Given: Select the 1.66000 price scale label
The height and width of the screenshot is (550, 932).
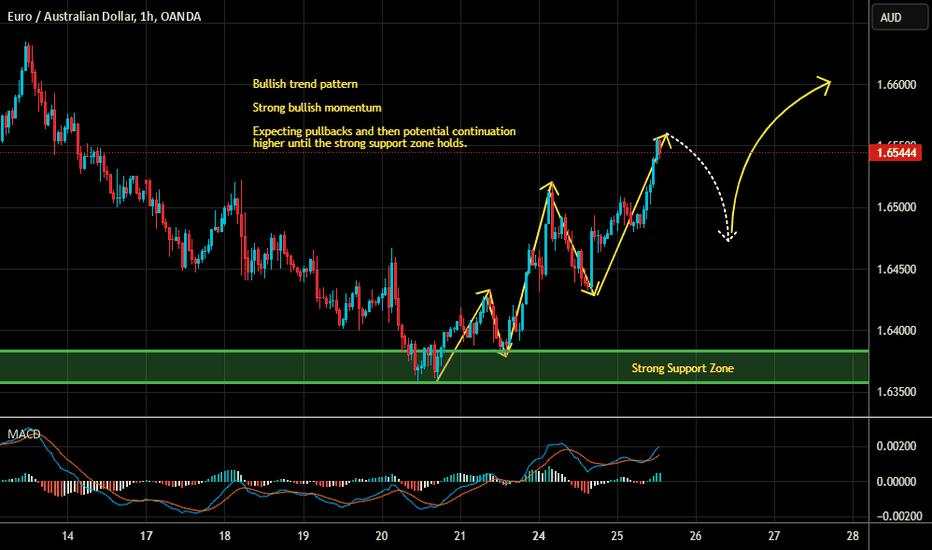Looking at the screenshot, I should (896, 85).
